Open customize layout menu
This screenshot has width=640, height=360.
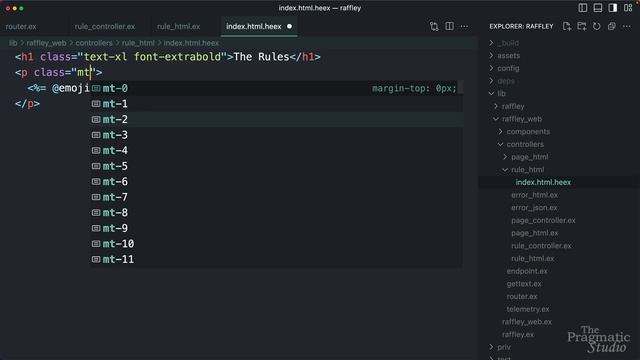628,8
